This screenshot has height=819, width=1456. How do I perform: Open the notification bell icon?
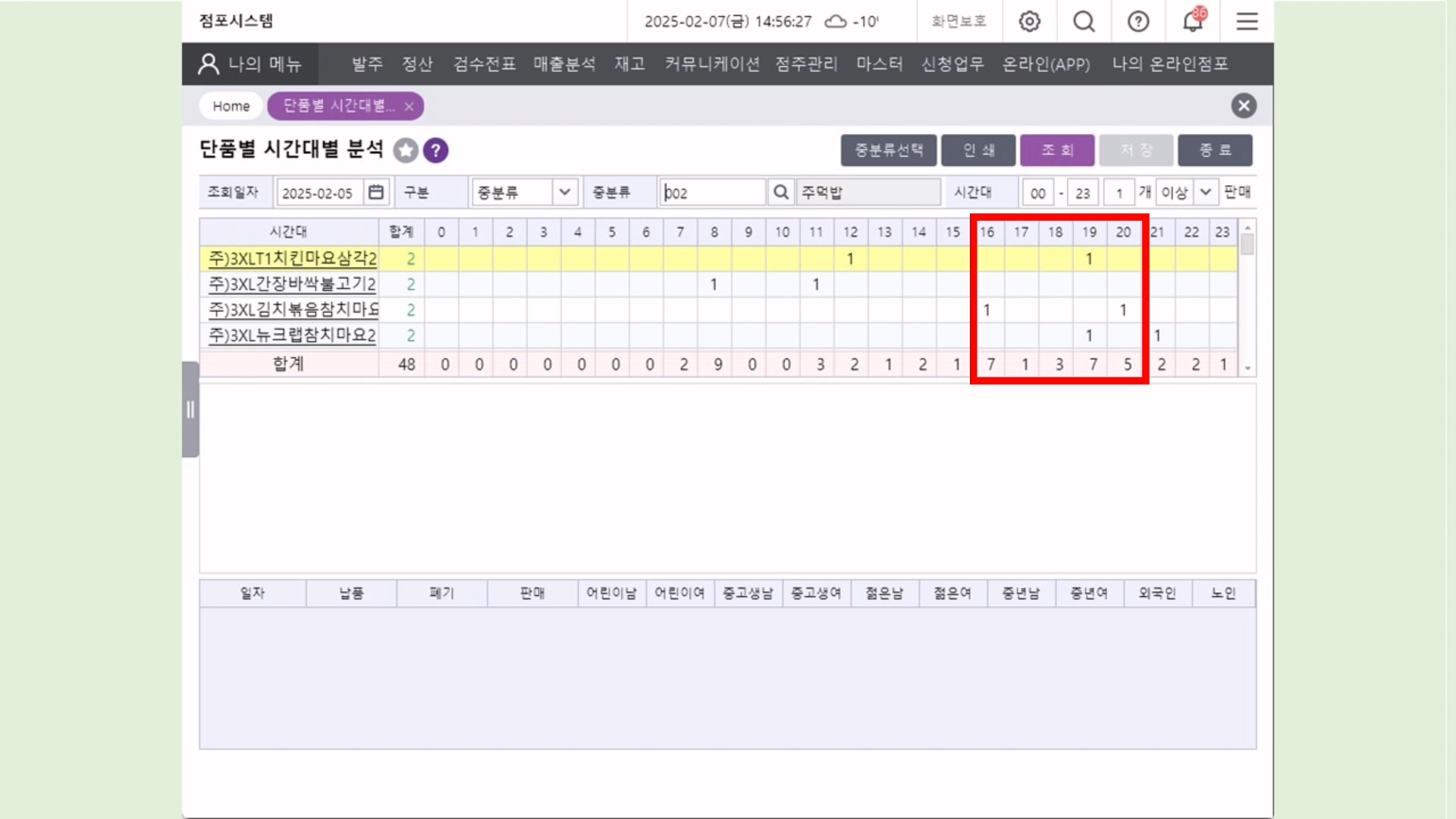click(1193, 21)
